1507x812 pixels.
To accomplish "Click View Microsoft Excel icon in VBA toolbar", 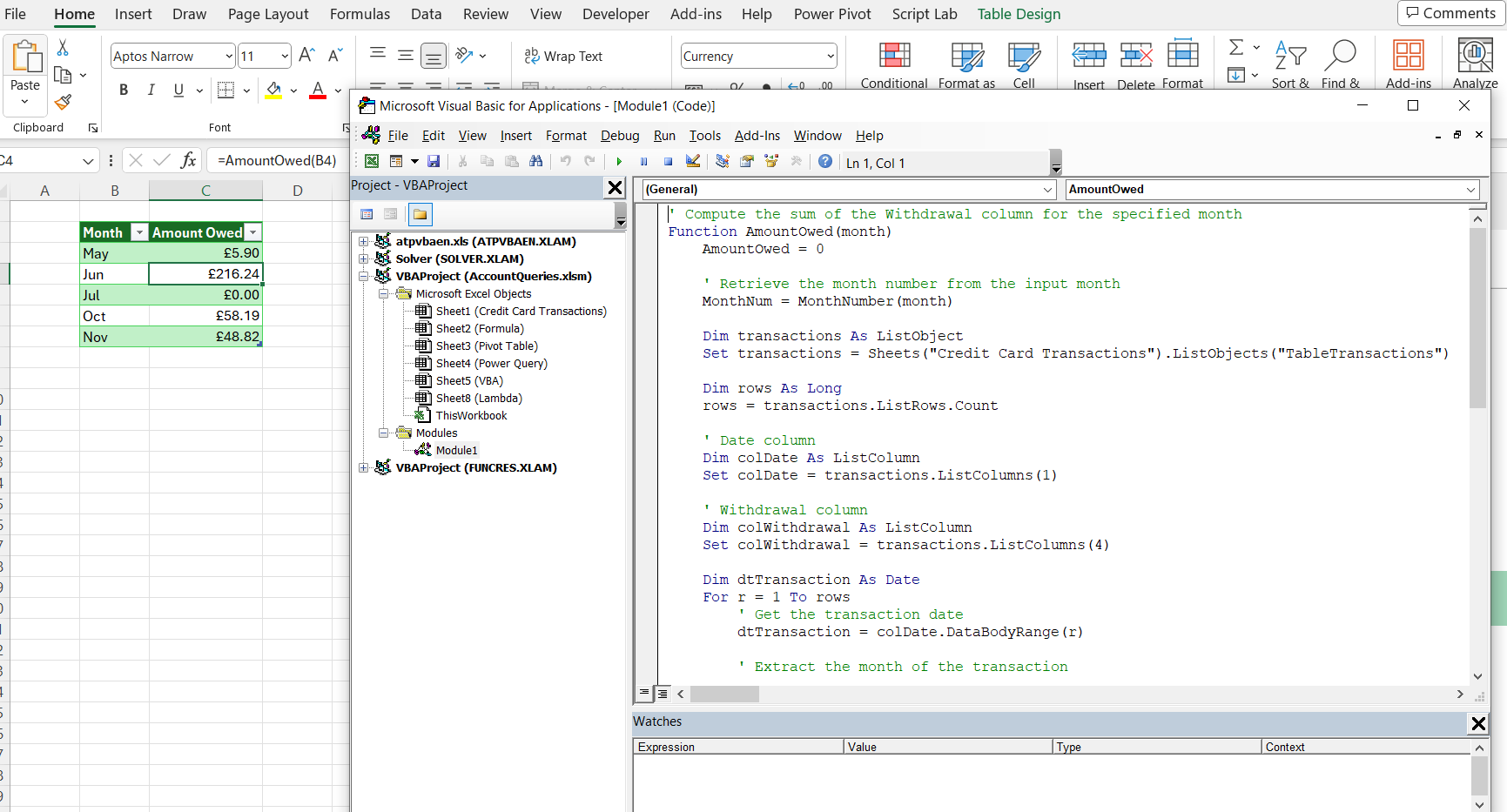I will (372, 162).
